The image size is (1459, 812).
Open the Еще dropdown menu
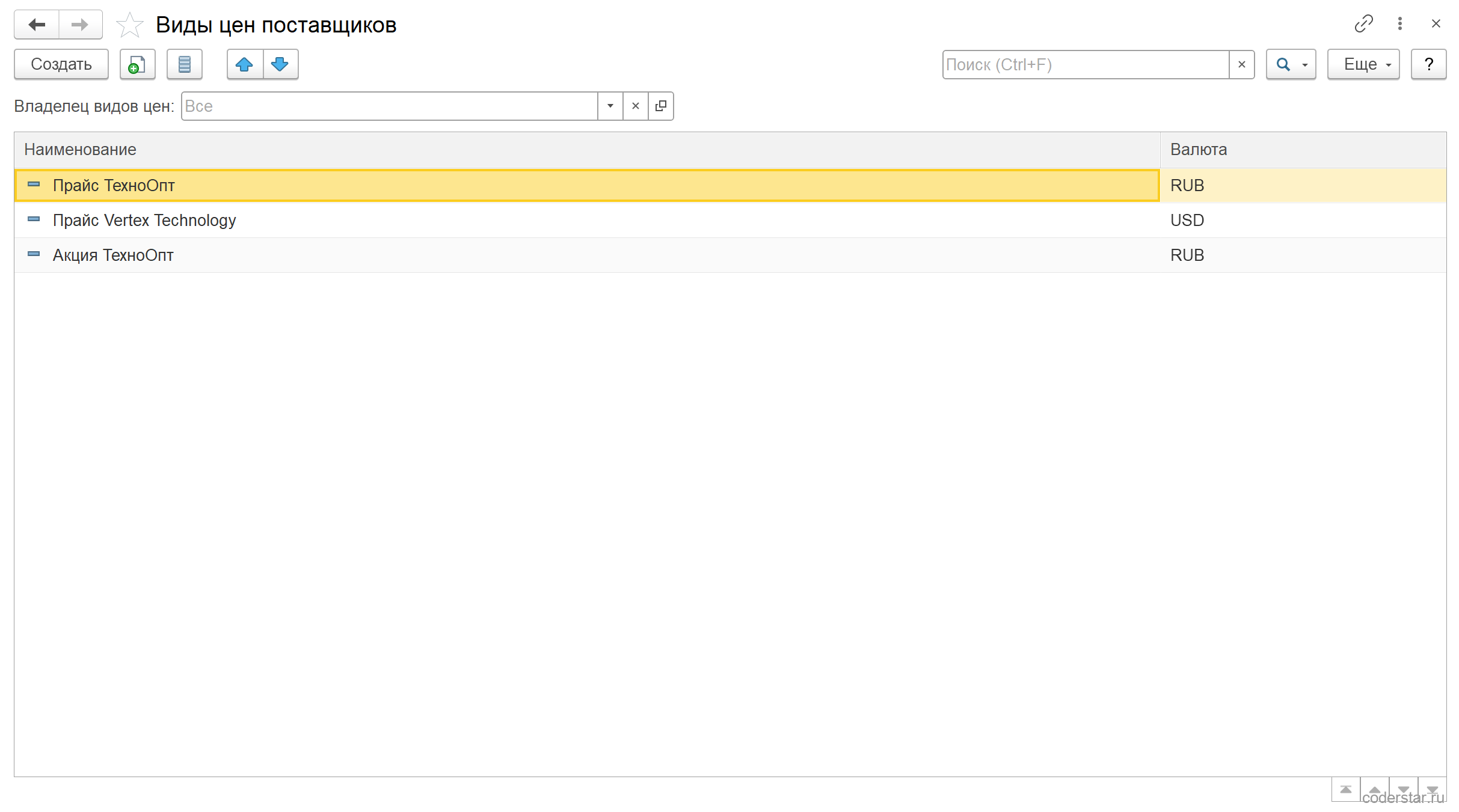pyautogui.click(x=1363, y=64)
